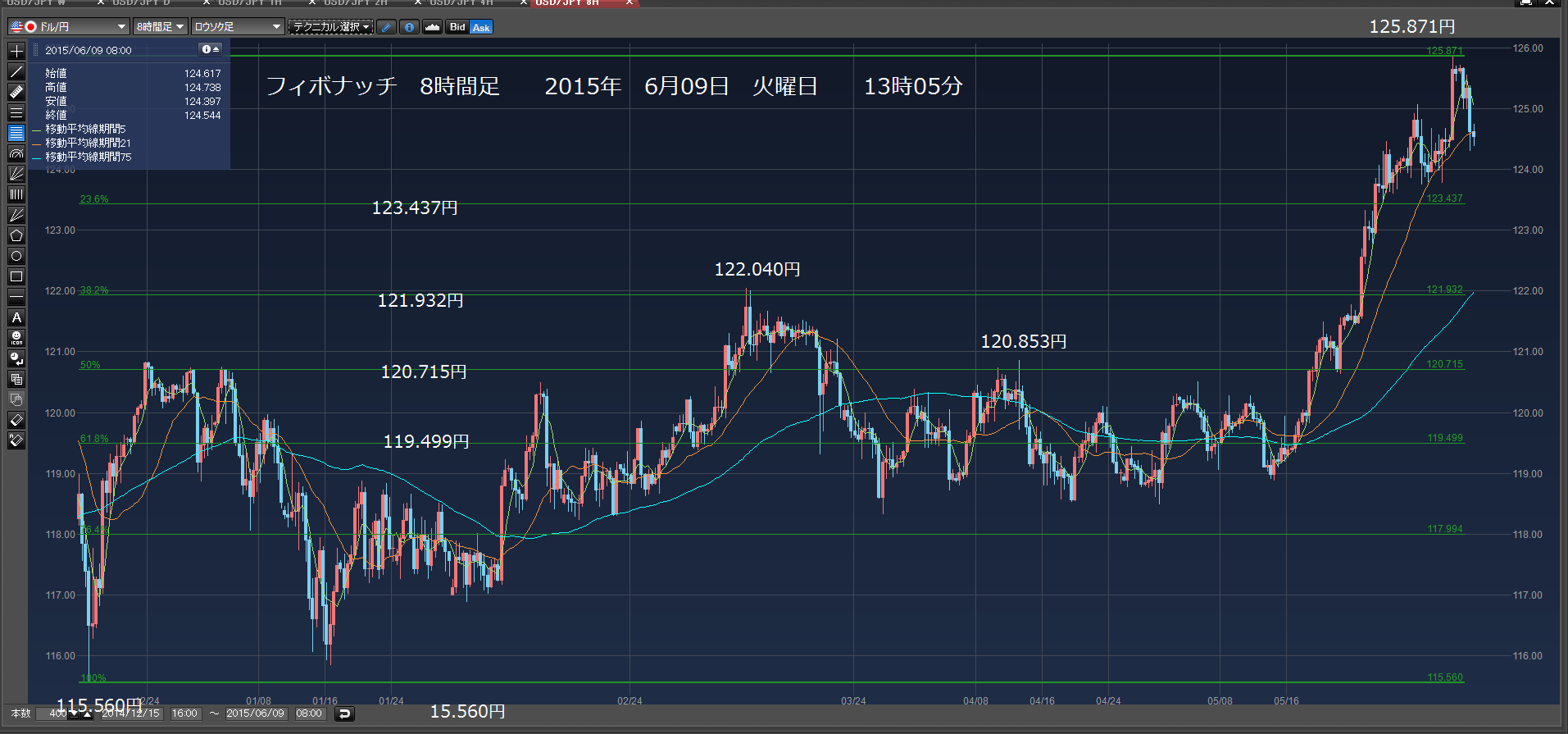
Task: Select the circle shape tool
Action: (x=16, y=256)
